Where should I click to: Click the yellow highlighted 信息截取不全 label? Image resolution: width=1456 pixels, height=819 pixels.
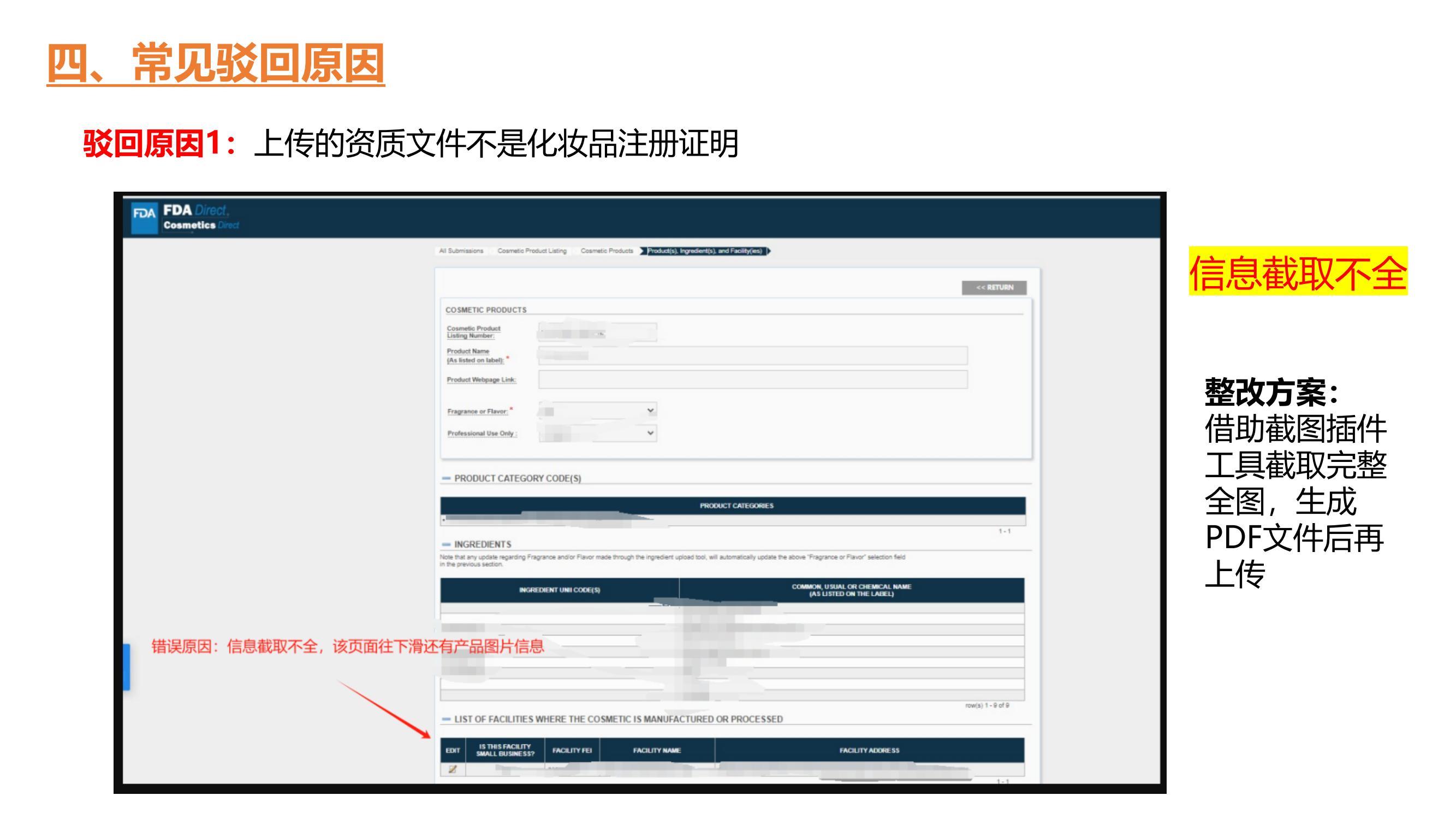[1298, 272]
